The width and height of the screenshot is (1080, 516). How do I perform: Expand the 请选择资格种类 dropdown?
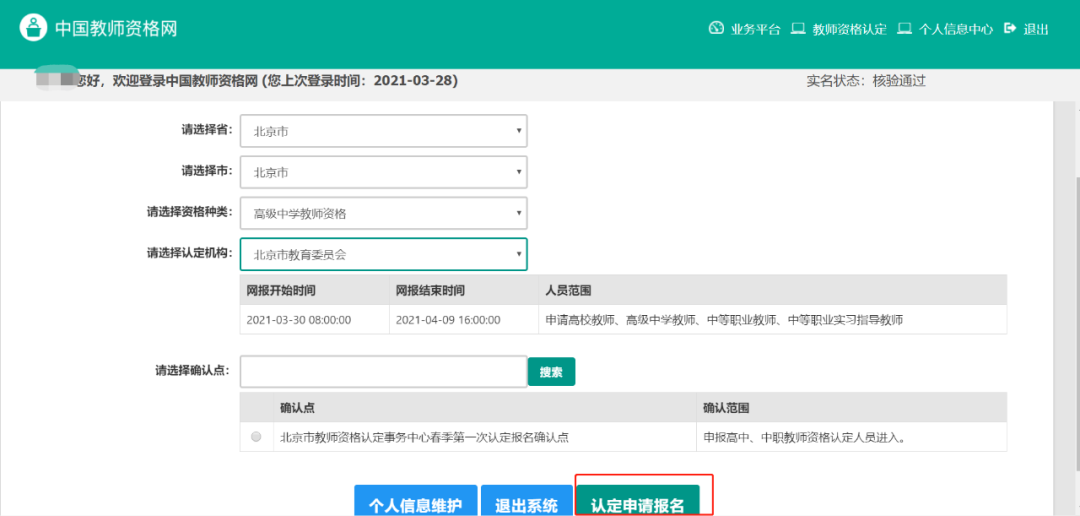tap(383, 213)
